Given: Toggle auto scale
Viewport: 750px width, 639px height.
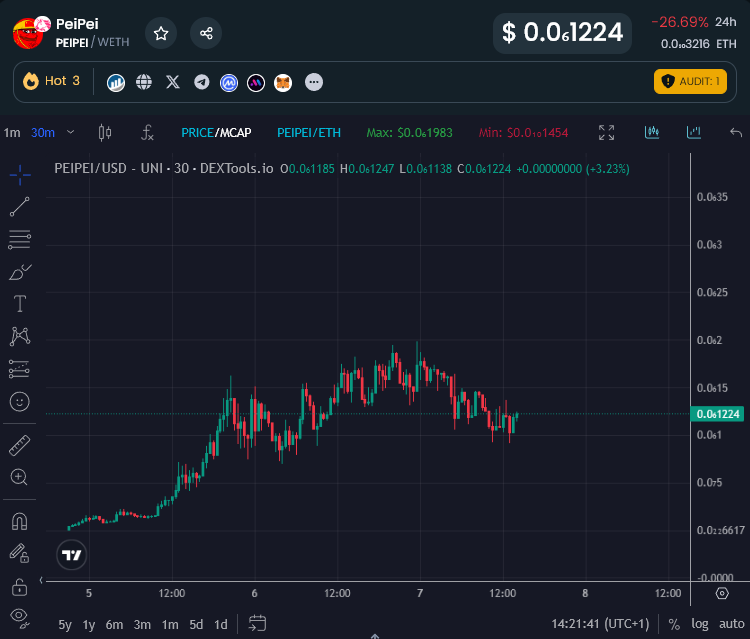Looking at the screenshot, I should point(732,624).
